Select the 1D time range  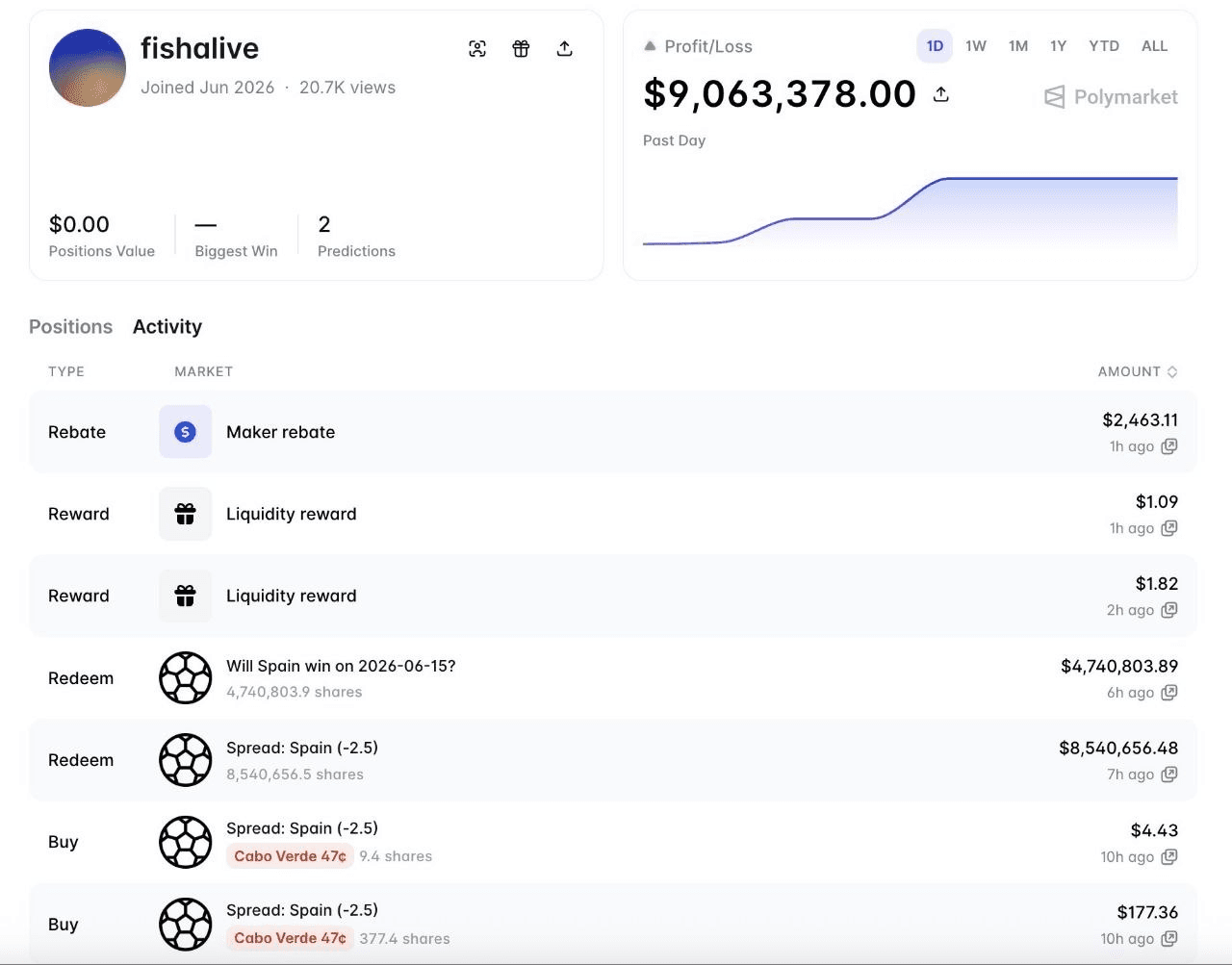(935, 46)
